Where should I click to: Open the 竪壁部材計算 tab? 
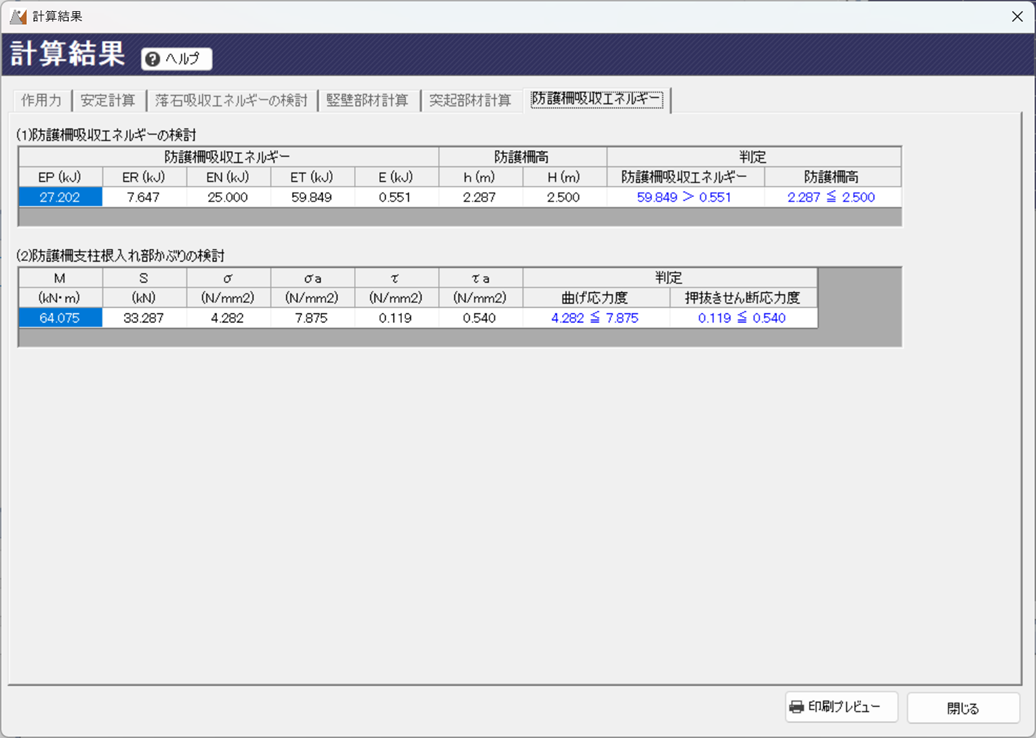click(x=367, y=100)
